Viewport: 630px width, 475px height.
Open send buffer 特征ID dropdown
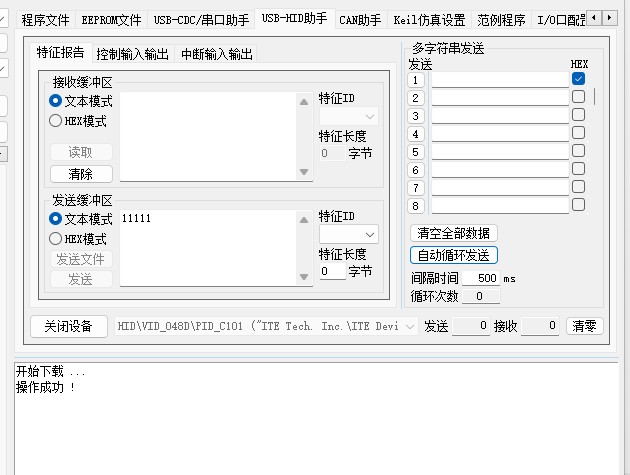pos(349,235)
